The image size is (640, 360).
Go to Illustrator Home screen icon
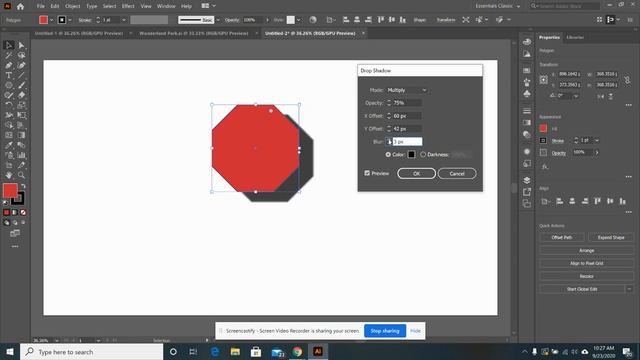[x=20, y=6]
